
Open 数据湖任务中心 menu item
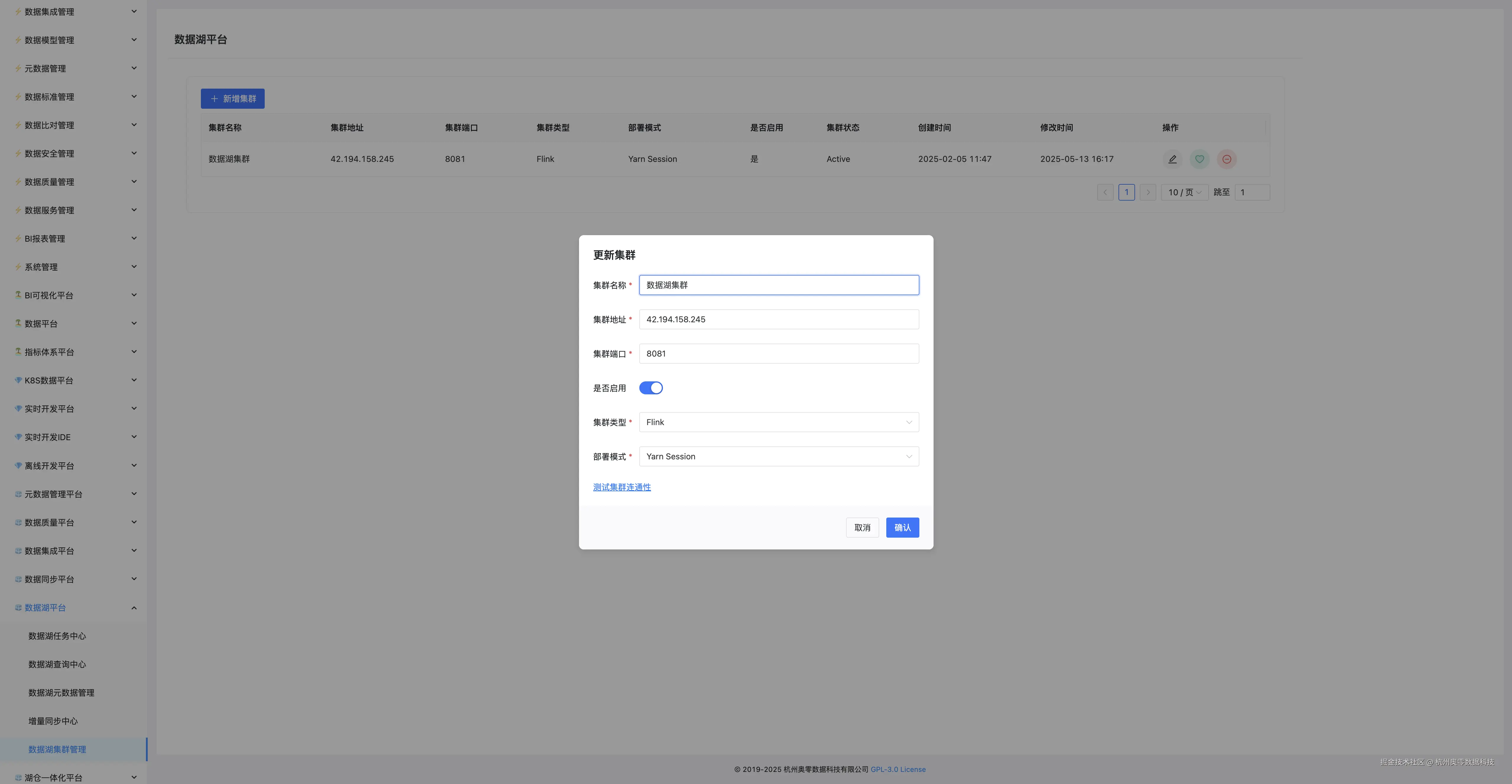[57, 636]
